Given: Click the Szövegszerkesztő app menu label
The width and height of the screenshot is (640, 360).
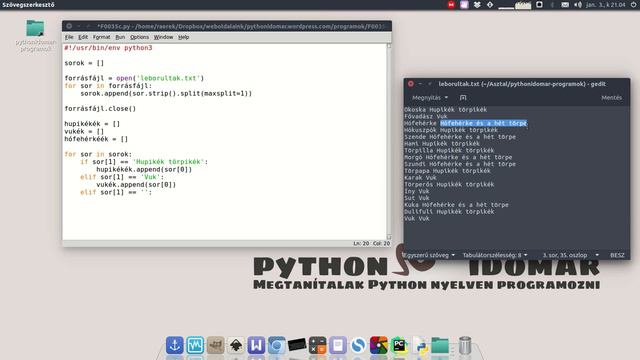Looking at the screenshot, I should pos(28,5).
